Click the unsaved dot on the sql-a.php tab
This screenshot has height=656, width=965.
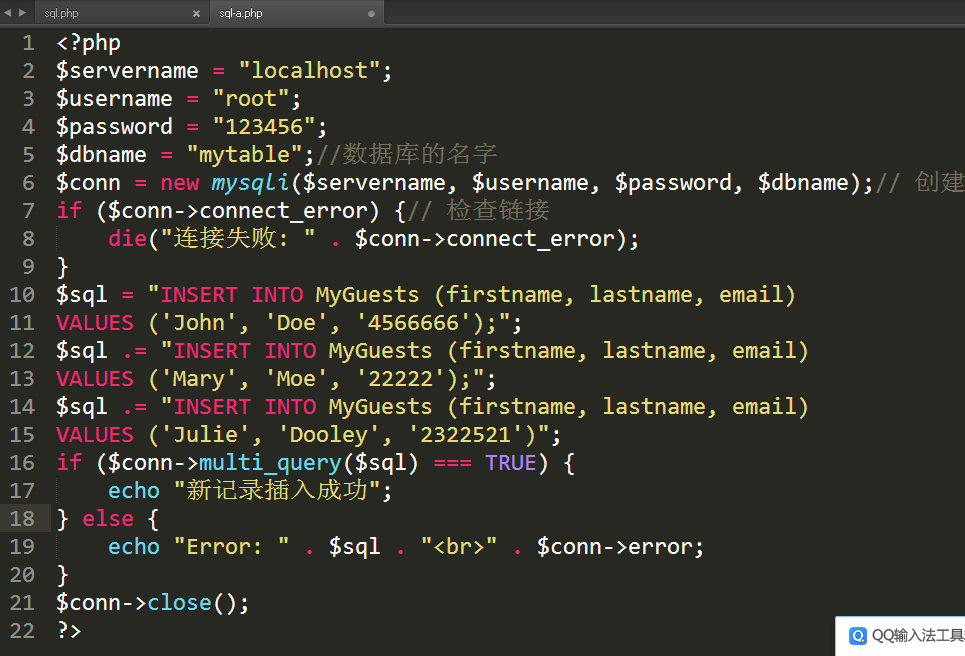(x=371, y=14)
